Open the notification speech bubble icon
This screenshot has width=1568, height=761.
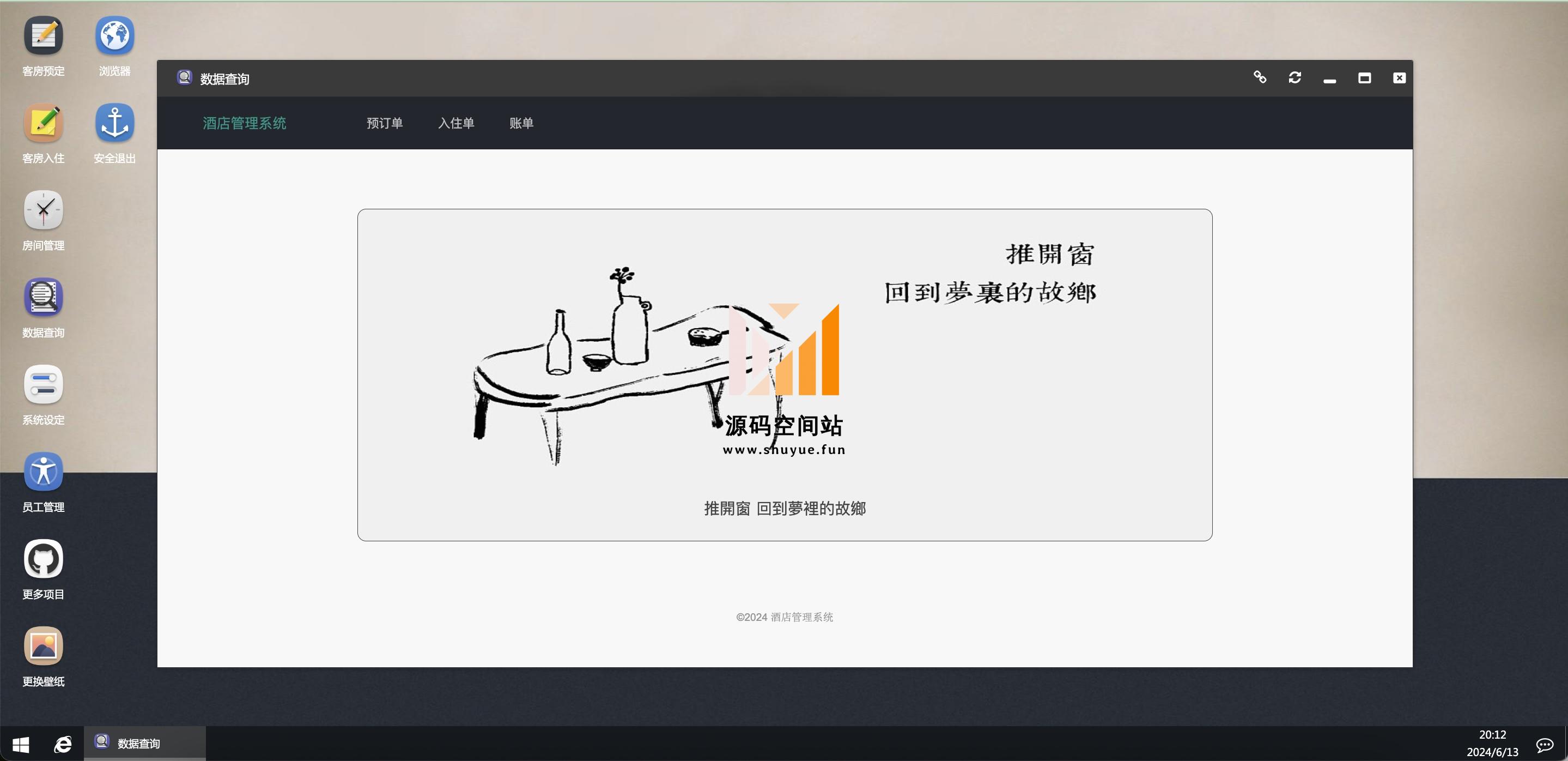tap(1545, 745)
